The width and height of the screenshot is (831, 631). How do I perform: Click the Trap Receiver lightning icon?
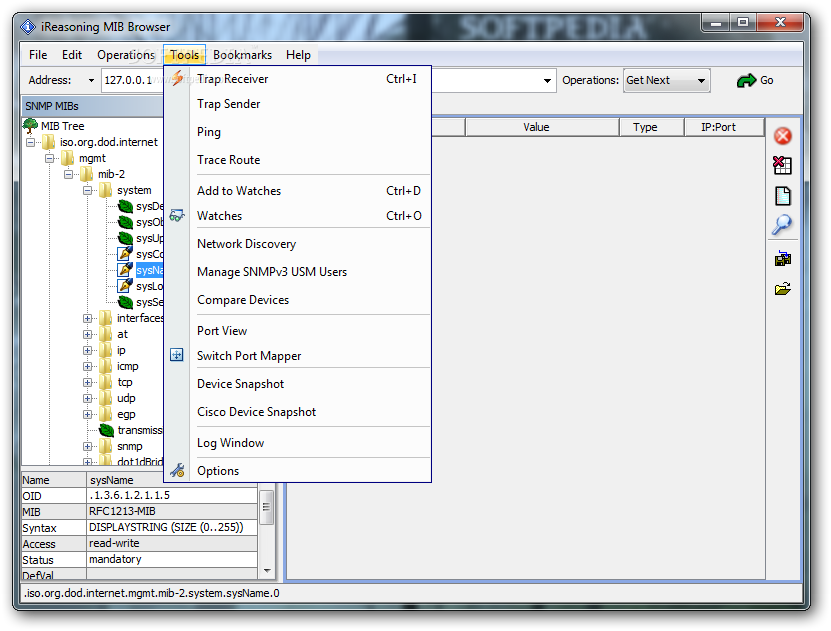[178, 78]
